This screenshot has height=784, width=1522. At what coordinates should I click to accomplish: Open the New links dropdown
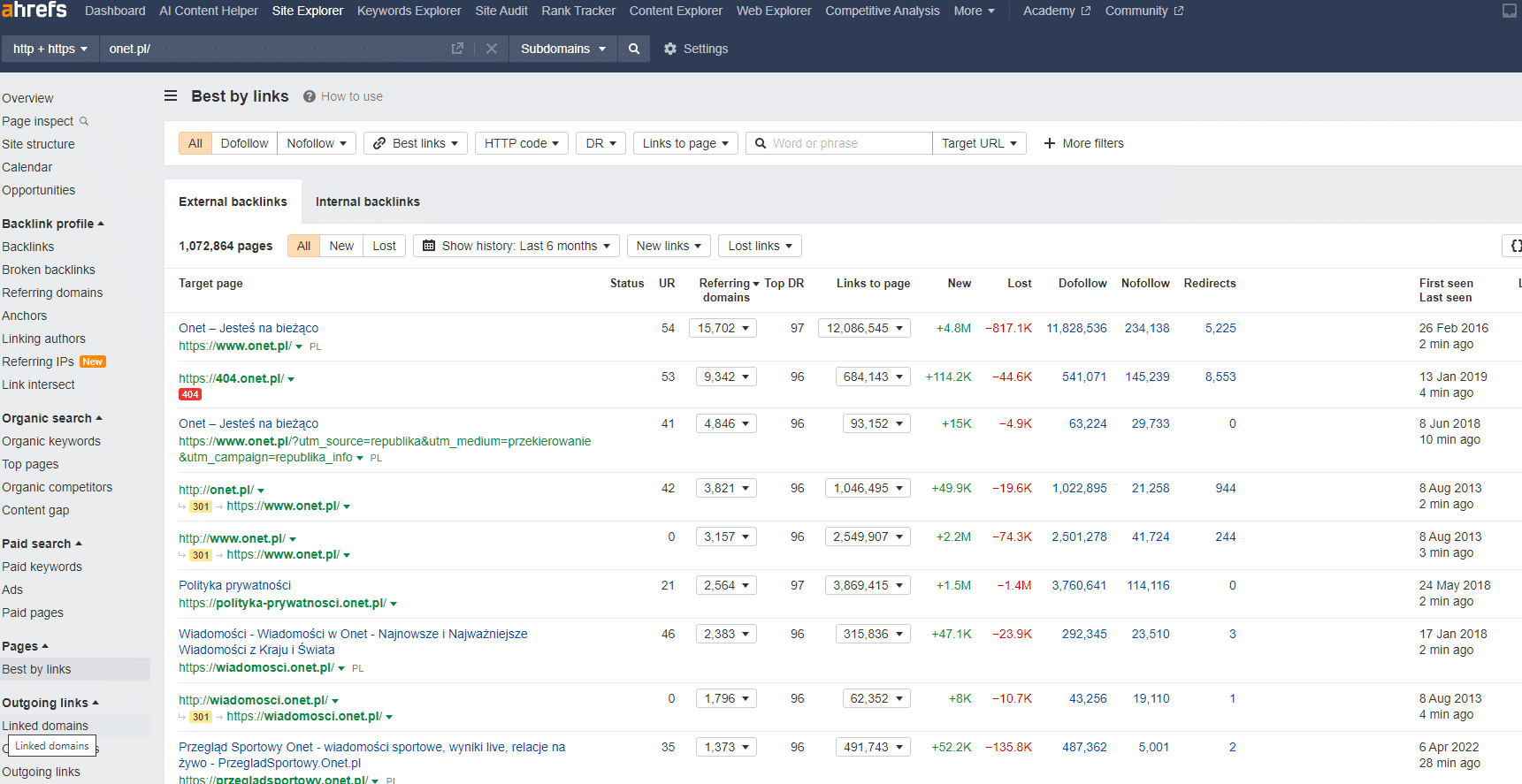[x=669, y=246]
